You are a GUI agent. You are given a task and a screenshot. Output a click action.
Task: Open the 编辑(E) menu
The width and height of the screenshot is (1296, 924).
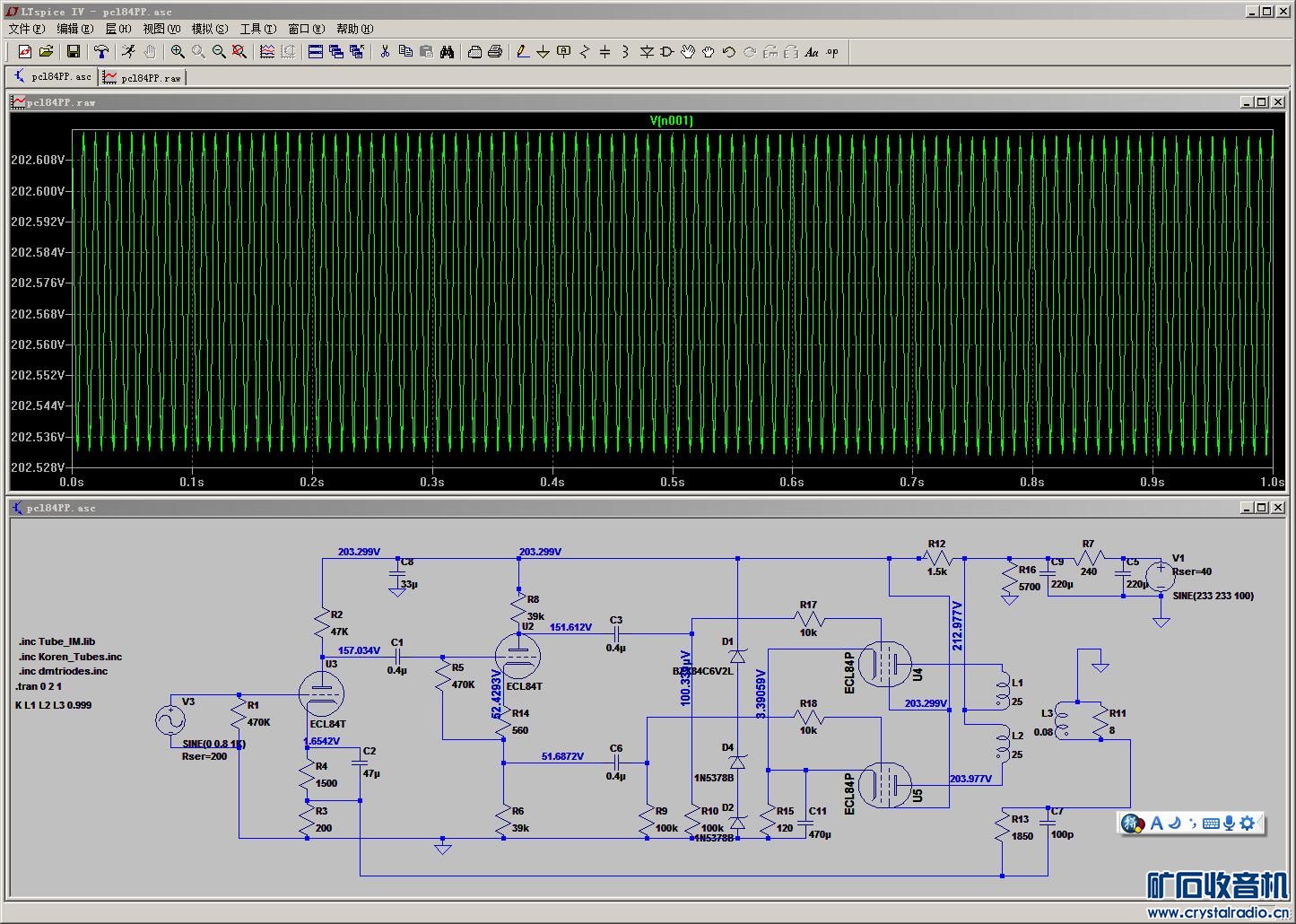coord(74,29)
